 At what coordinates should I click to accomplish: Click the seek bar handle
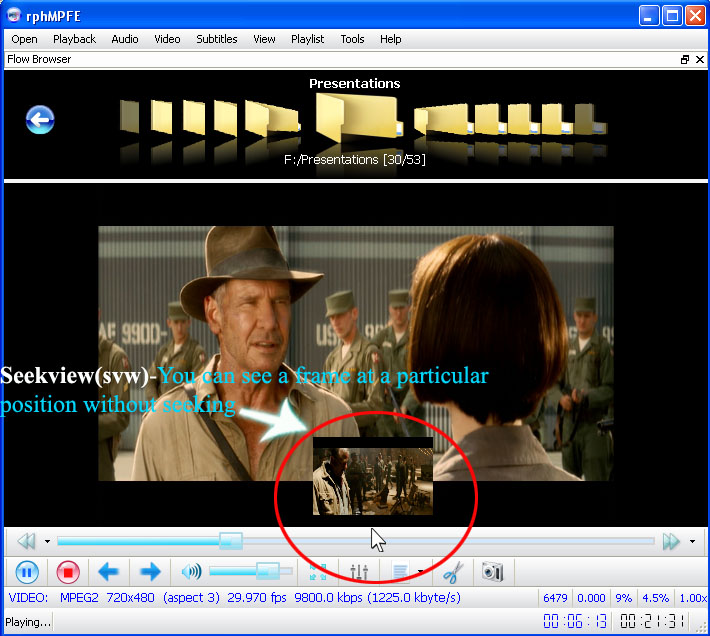point(231,541)
